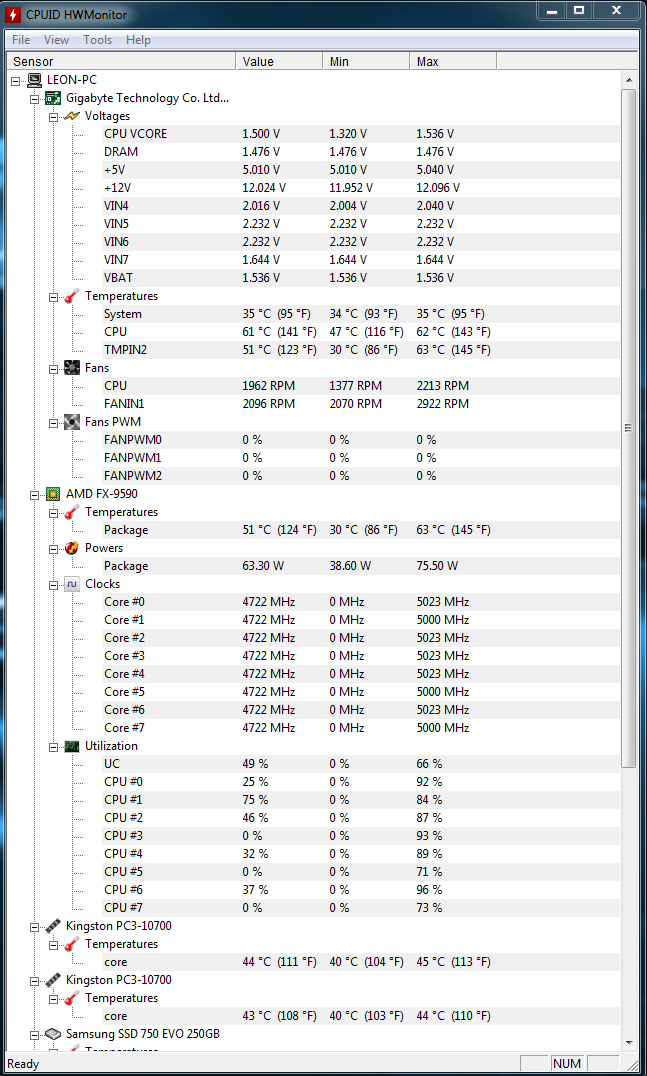Click the NUM indicator in status bar
This screenshot has width=647, height=1076.
coord(567,1064)
